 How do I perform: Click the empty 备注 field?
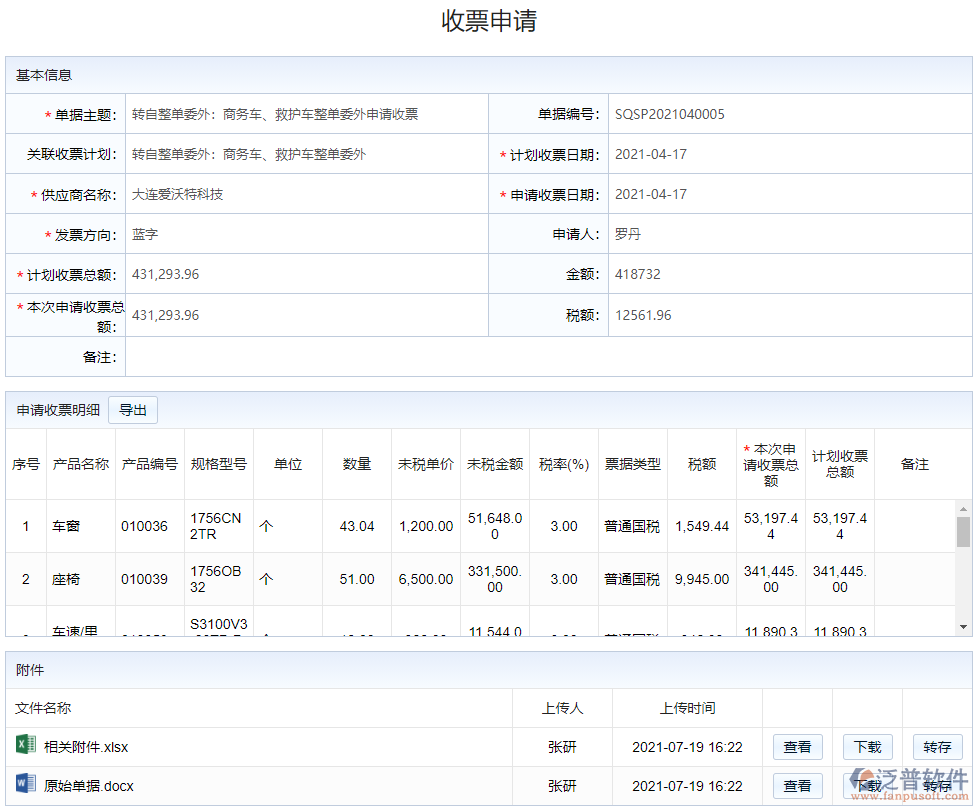[x=547, y=357]
